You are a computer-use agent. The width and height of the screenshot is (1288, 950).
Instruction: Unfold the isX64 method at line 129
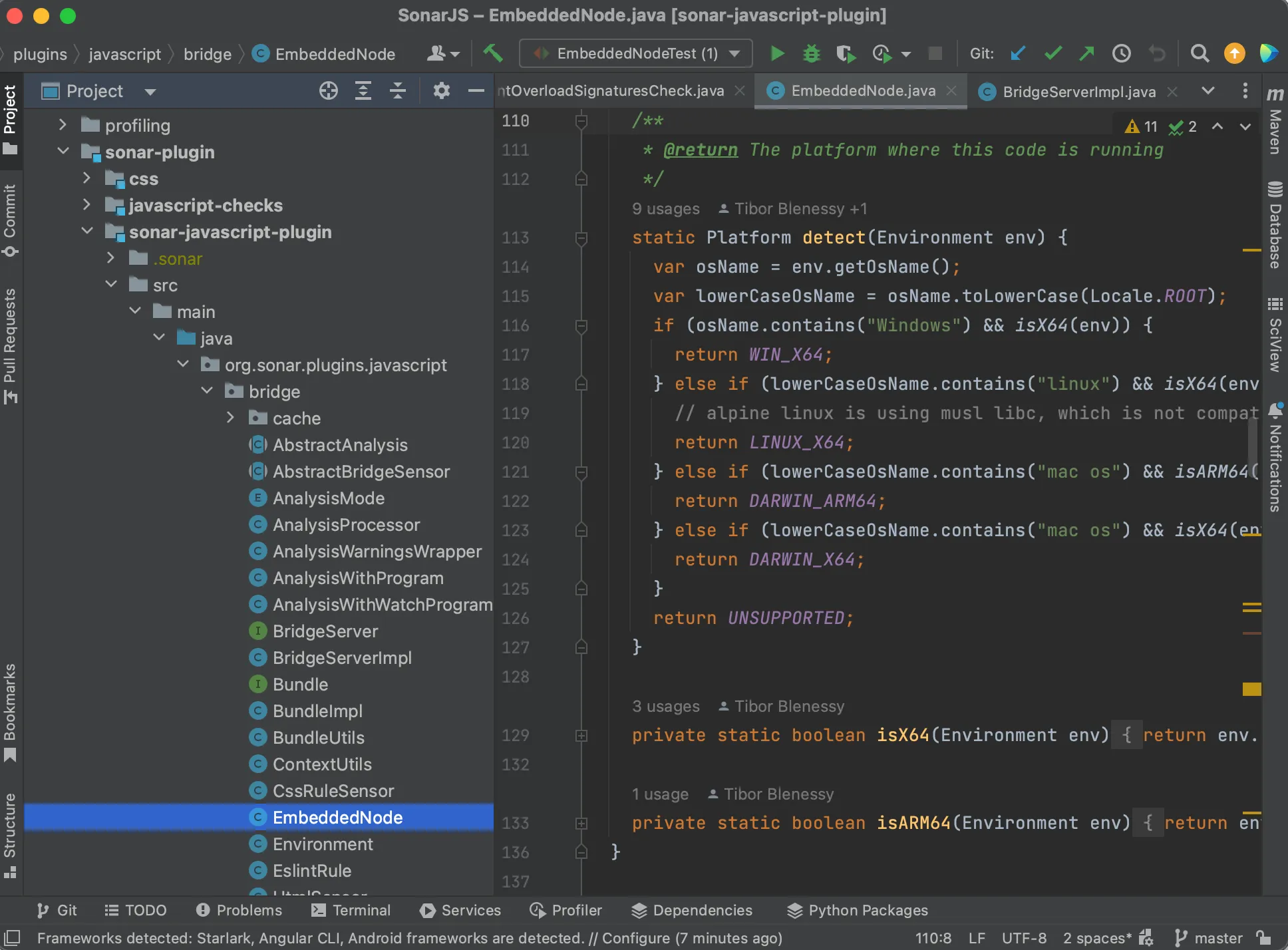click(581, 735)
